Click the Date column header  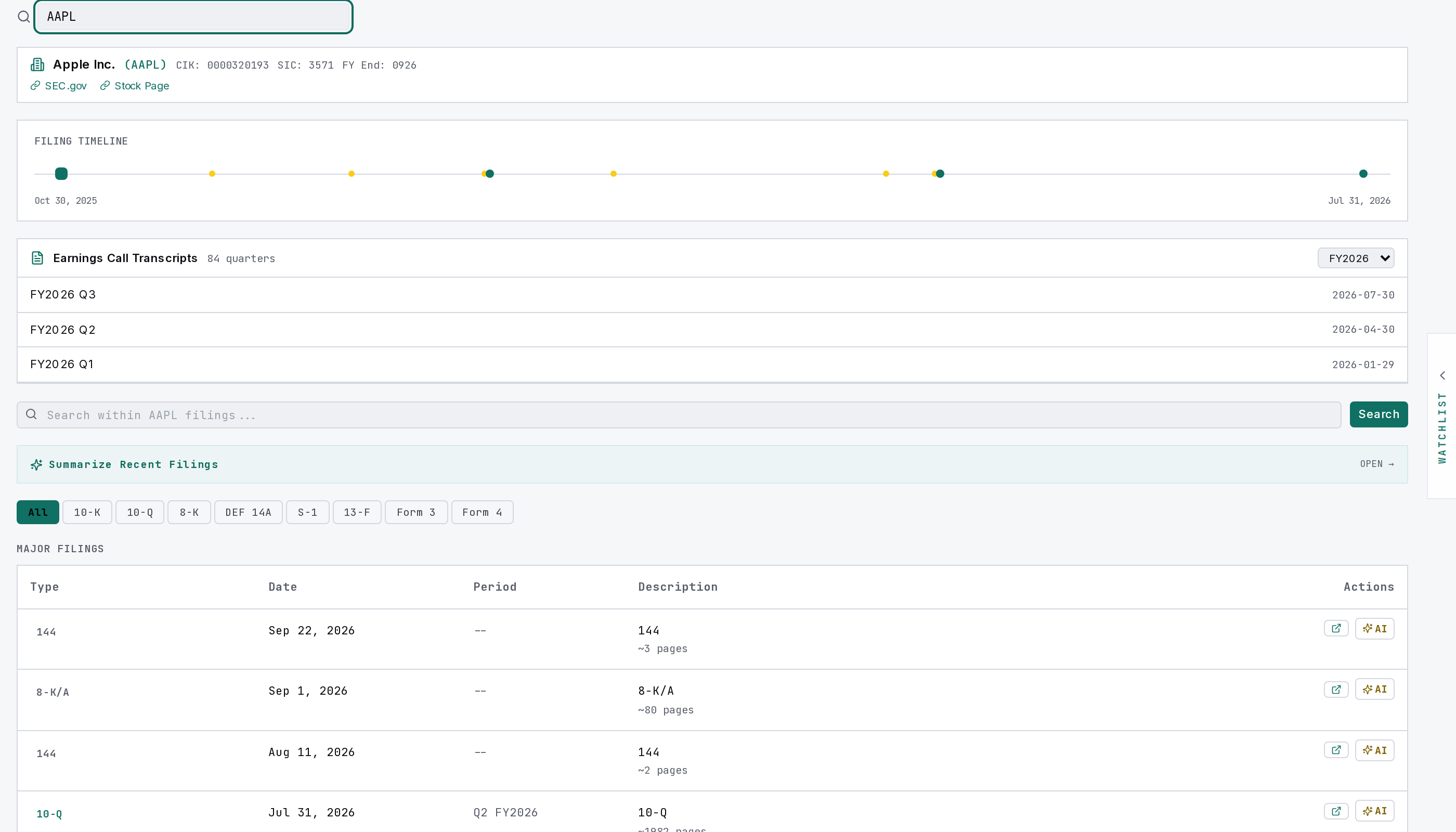click(x=282, y=587)
